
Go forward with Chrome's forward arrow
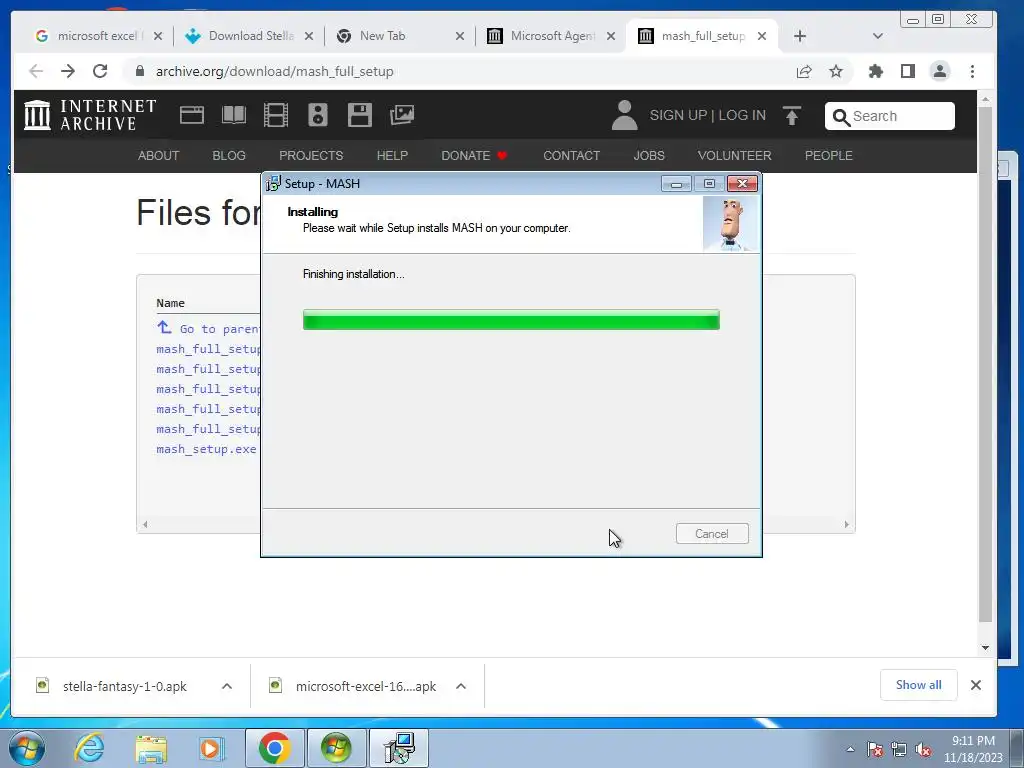[68, 71]
